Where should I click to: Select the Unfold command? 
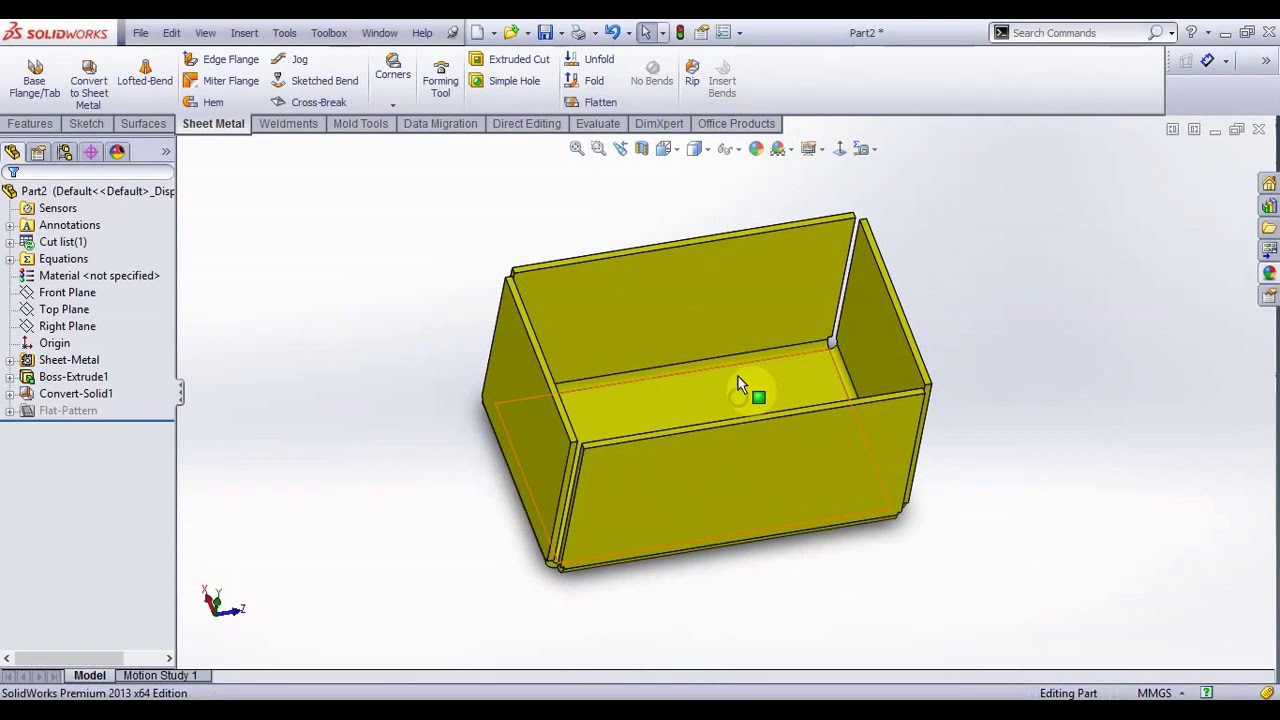tap(589, 59)
